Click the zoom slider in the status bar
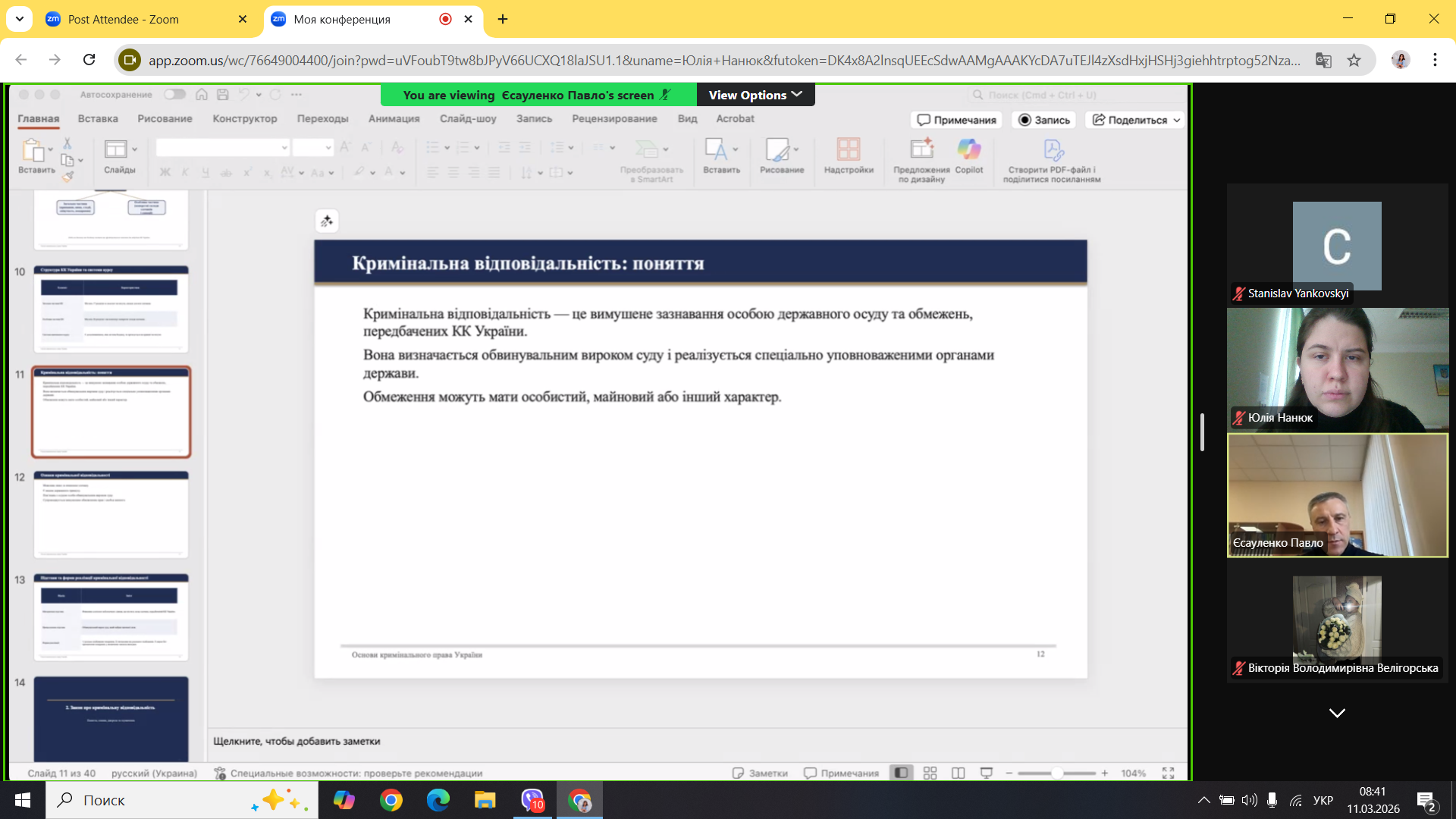 pos(1056,773)
